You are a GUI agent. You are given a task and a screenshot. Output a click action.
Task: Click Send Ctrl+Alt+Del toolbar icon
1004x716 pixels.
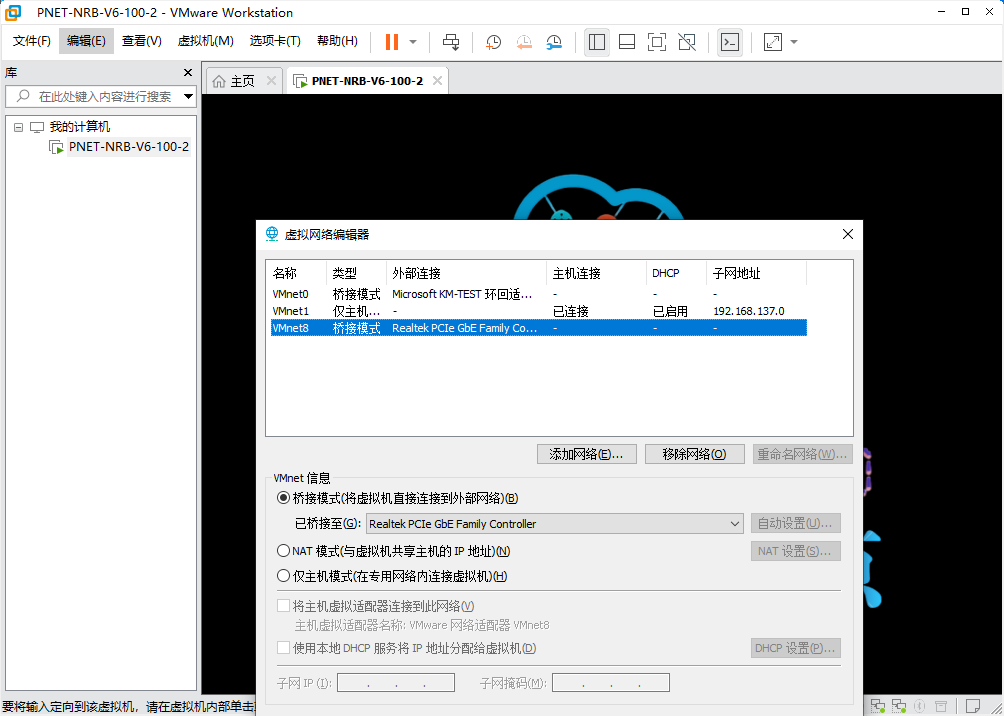coord(451,42)
